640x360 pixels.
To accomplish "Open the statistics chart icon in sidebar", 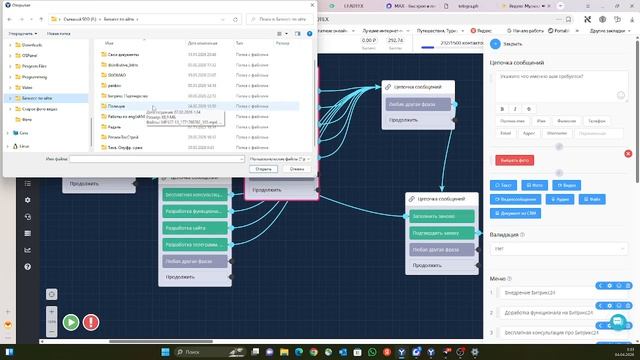I will 27,250.
